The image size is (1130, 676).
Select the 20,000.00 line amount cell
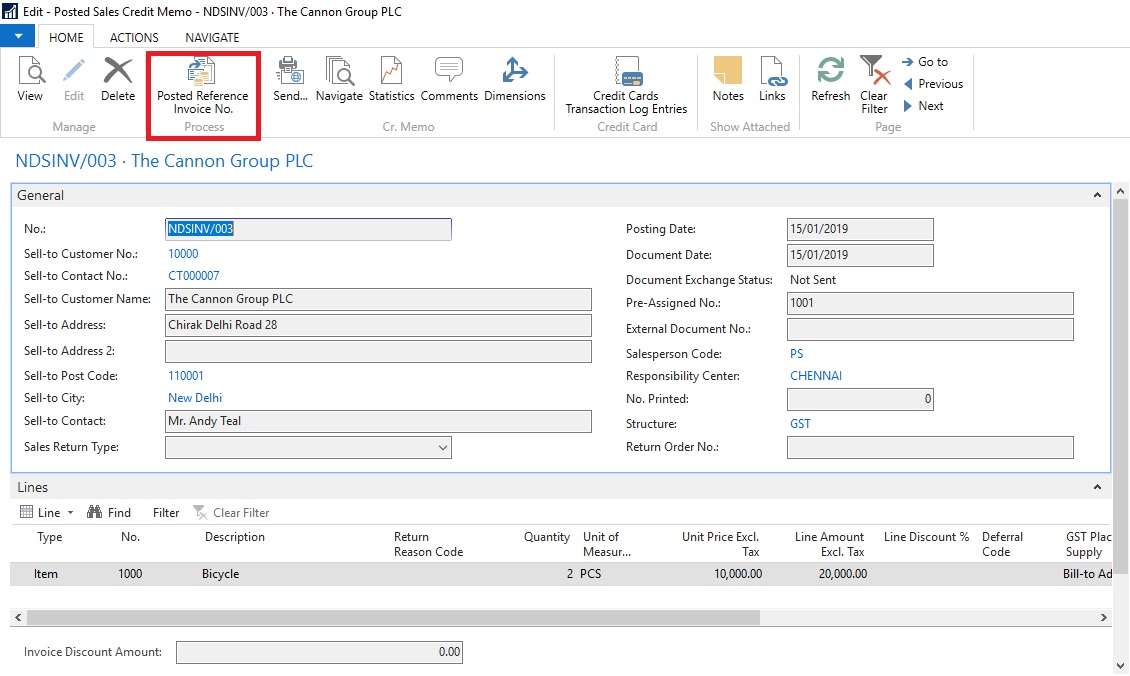(842, 574)
